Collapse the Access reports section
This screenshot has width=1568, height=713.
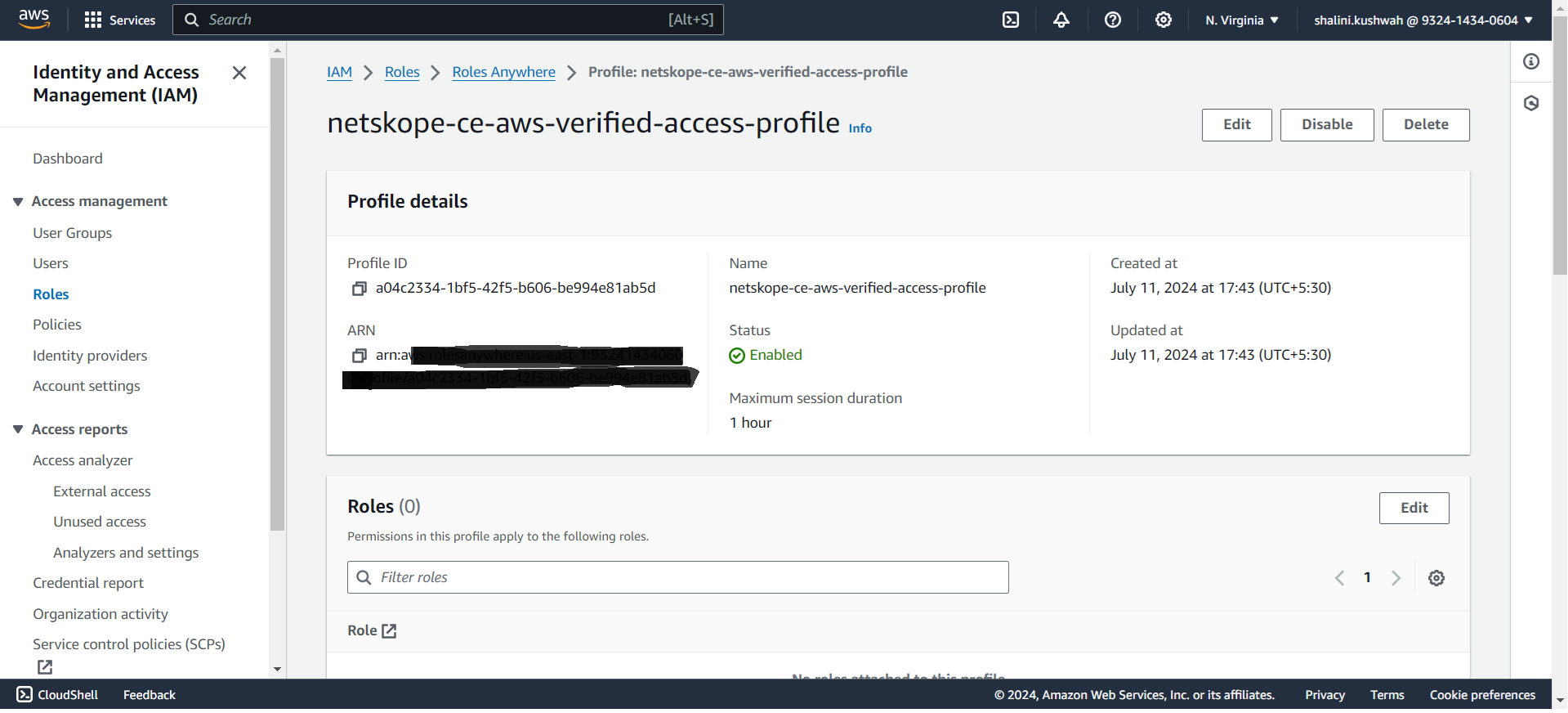click(18, 430)
